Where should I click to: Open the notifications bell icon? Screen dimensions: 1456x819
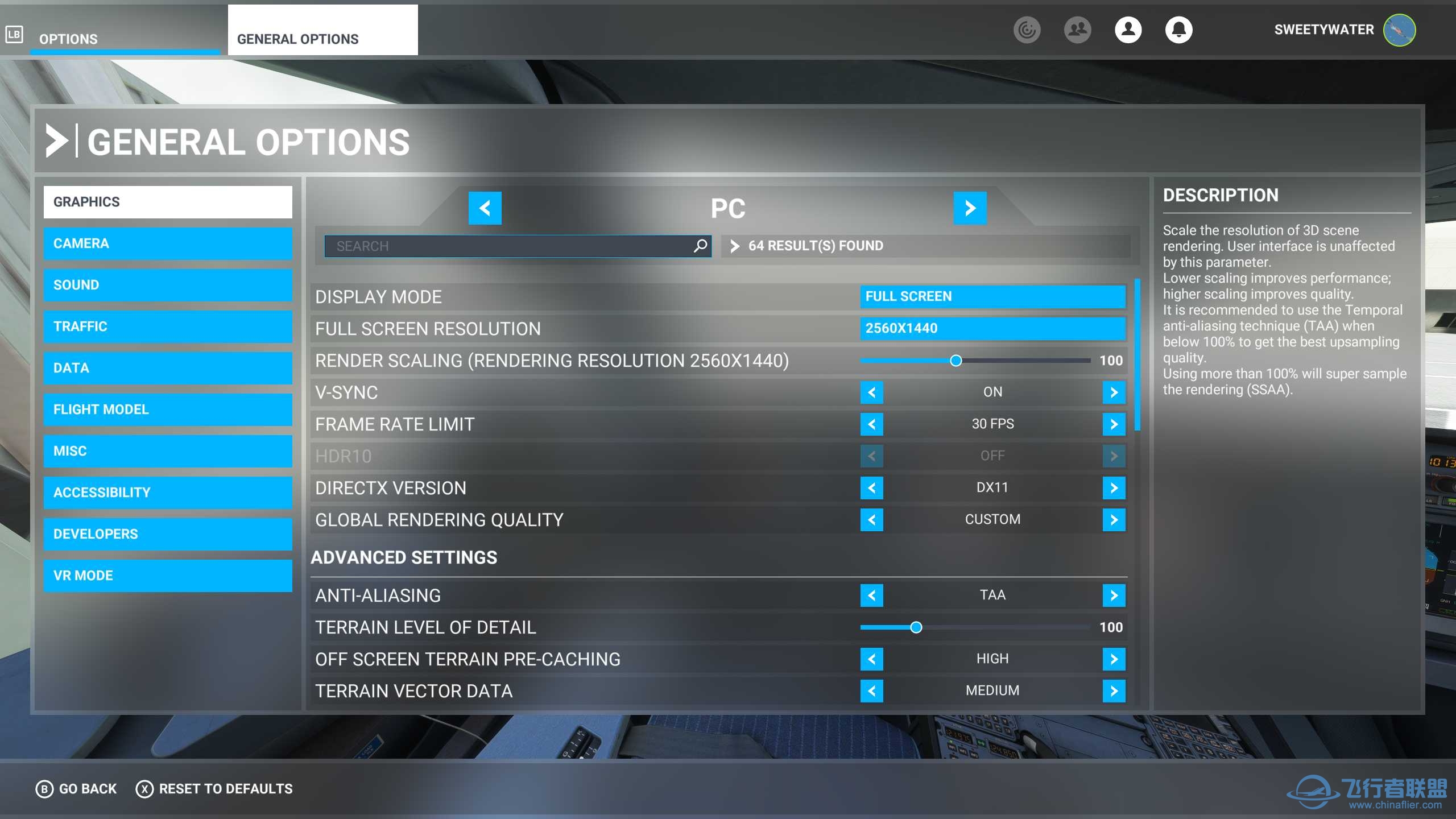1178,30
